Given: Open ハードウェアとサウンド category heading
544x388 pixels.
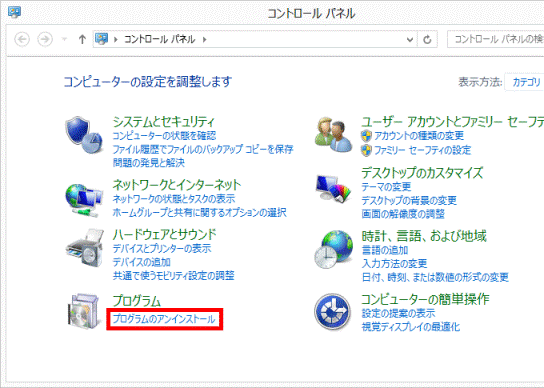Looking at the screenshot, I should 164,235.
